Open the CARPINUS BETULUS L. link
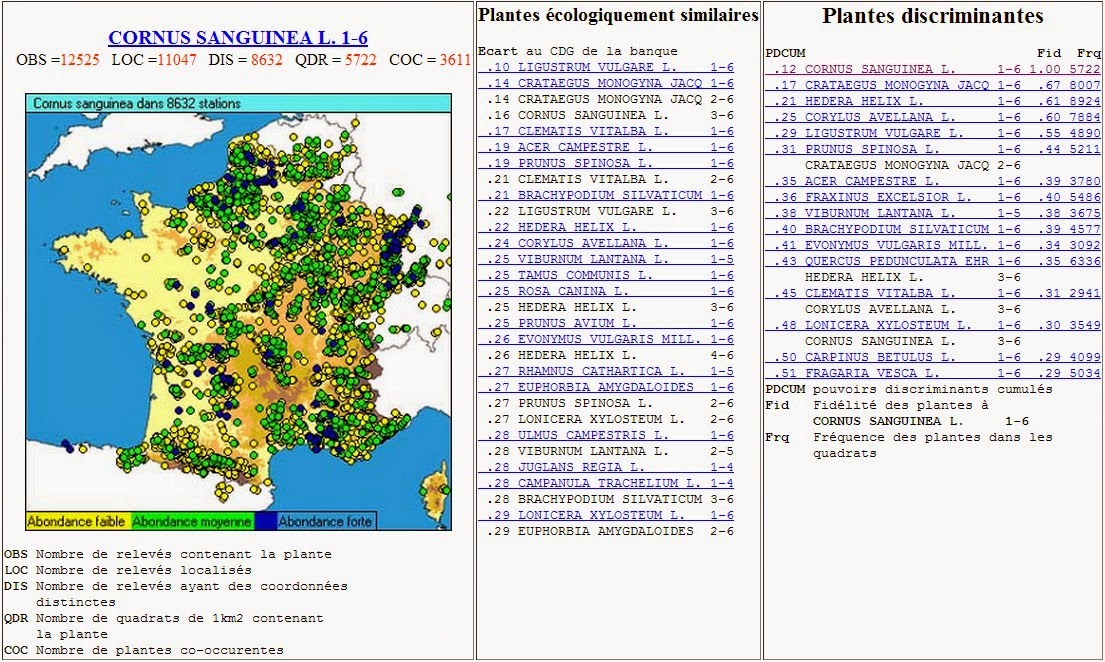The image size is (1105, 662). click(x=932, y=357)
